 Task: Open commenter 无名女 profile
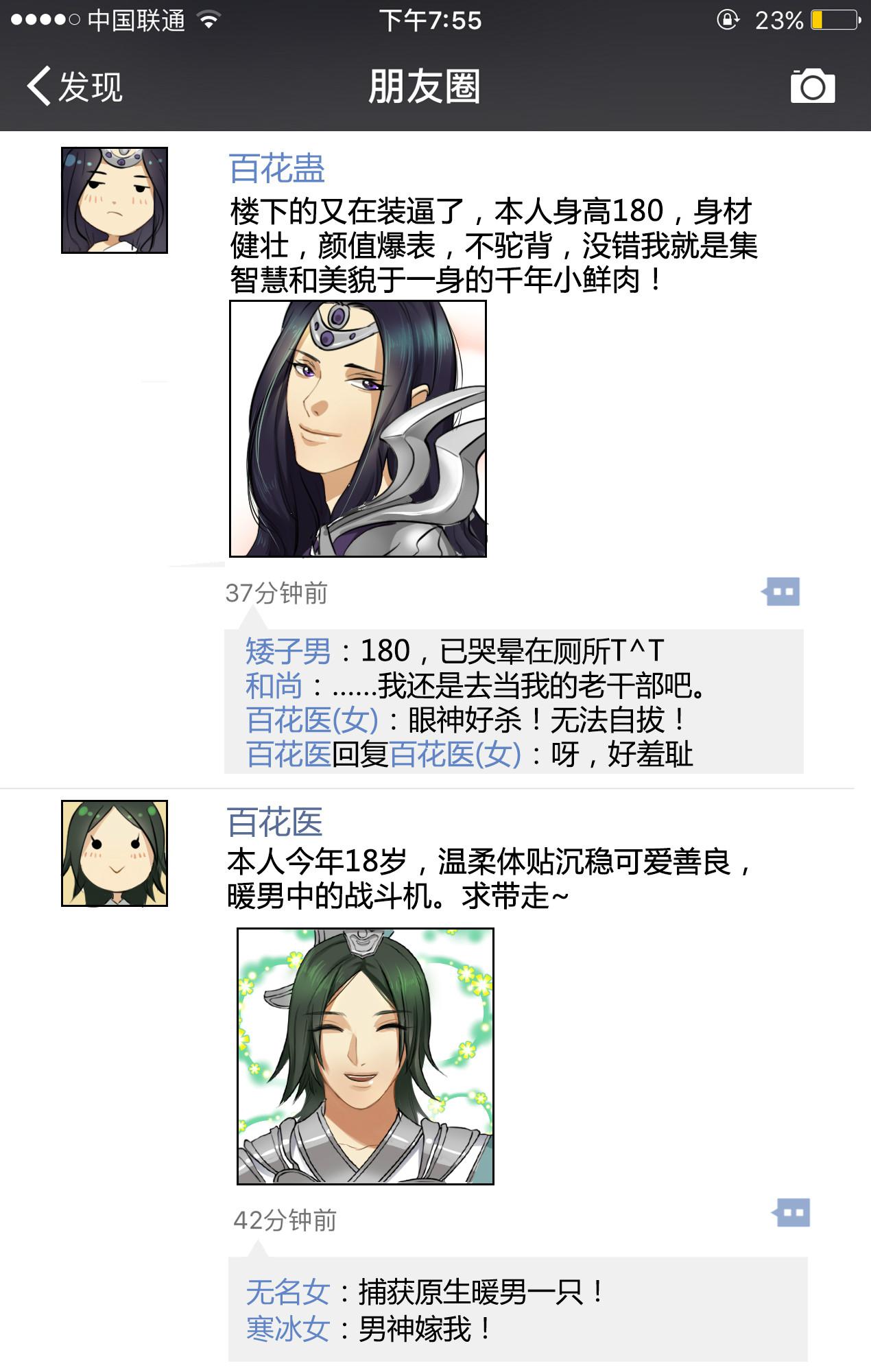tap(288, 1292)
